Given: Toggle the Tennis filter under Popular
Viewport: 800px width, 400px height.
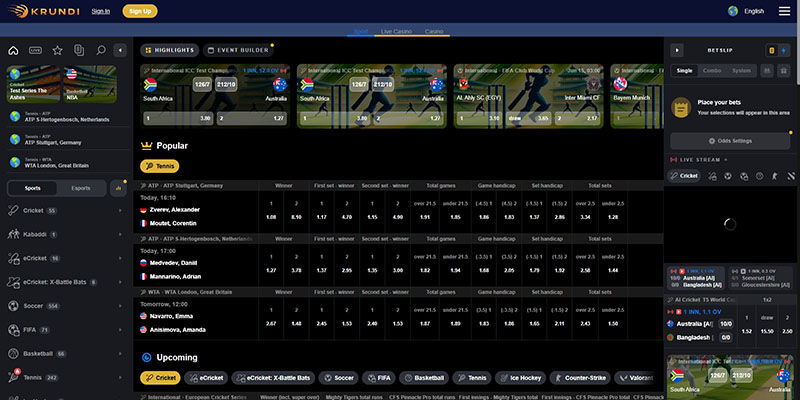Looking at the screenshot, I should 160,166.
